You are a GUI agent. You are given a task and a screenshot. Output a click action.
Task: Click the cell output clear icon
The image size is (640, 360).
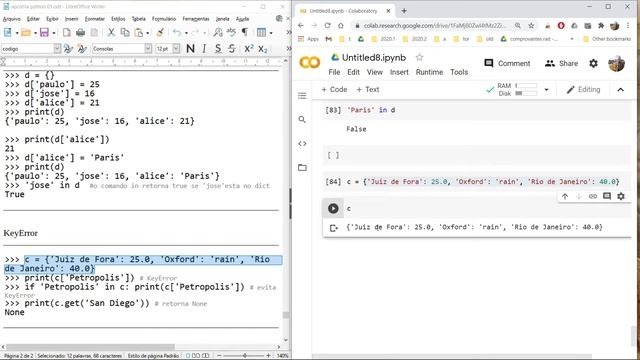[333, 228]
